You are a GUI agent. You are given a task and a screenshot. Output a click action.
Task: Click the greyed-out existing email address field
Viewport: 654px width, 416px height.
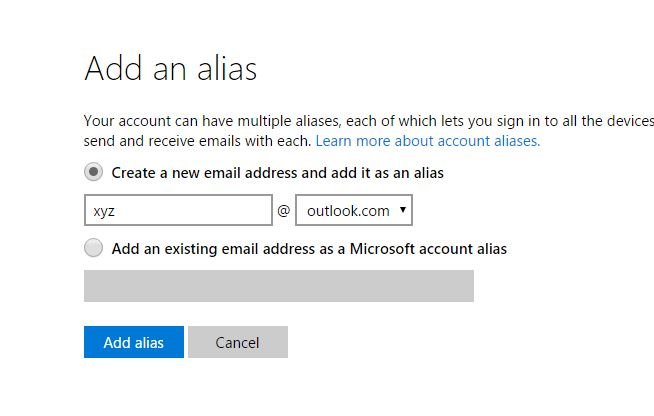pyautogui.click(x=278, y=285)
